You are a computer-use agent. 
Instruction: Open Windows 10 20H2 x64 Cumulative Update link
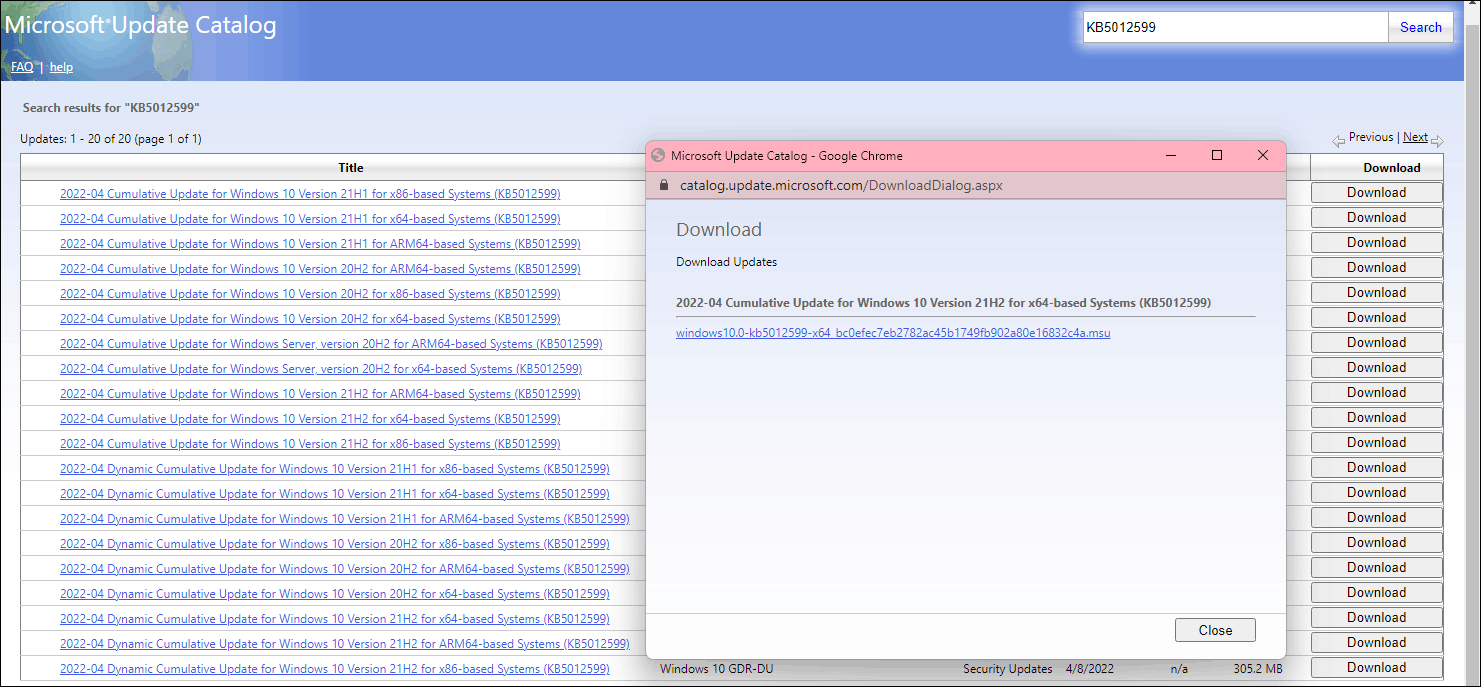pos(310,319)
